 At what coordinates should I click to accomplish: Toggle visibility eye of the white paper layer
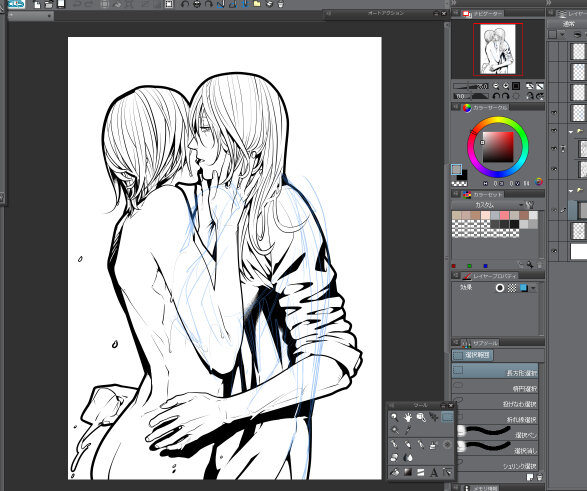click(x=554, y=251)
